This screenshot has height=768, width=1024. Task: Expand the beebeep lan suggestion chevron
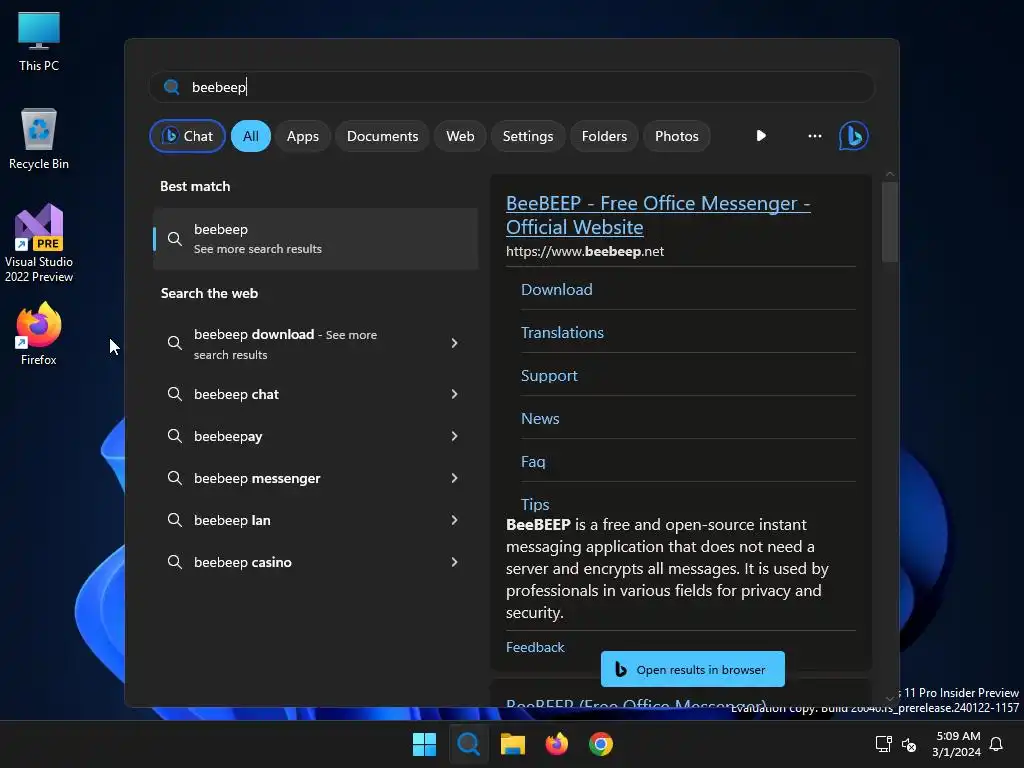[455, 520]
